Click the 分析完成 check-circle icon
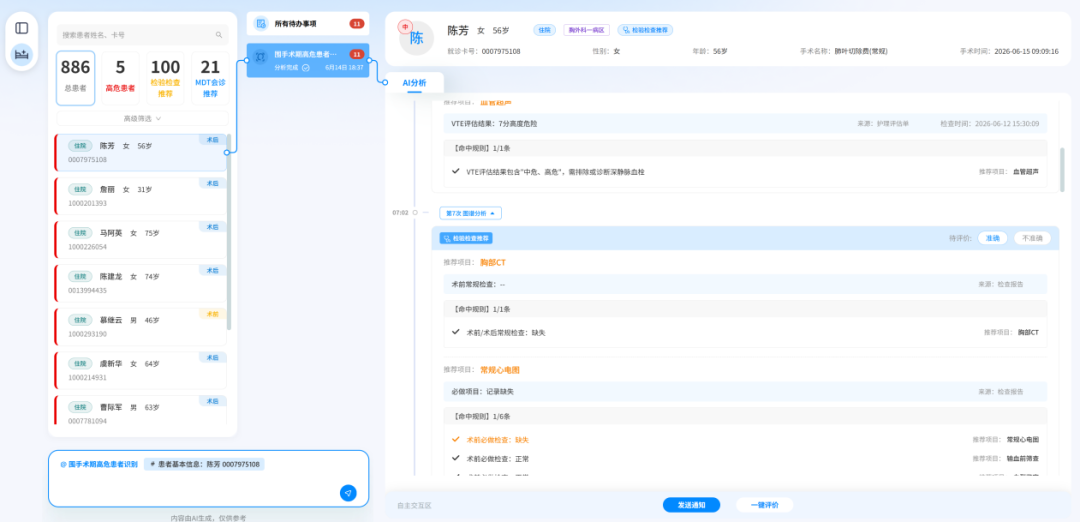1080x522 pixels. click(x=306, y=67)
